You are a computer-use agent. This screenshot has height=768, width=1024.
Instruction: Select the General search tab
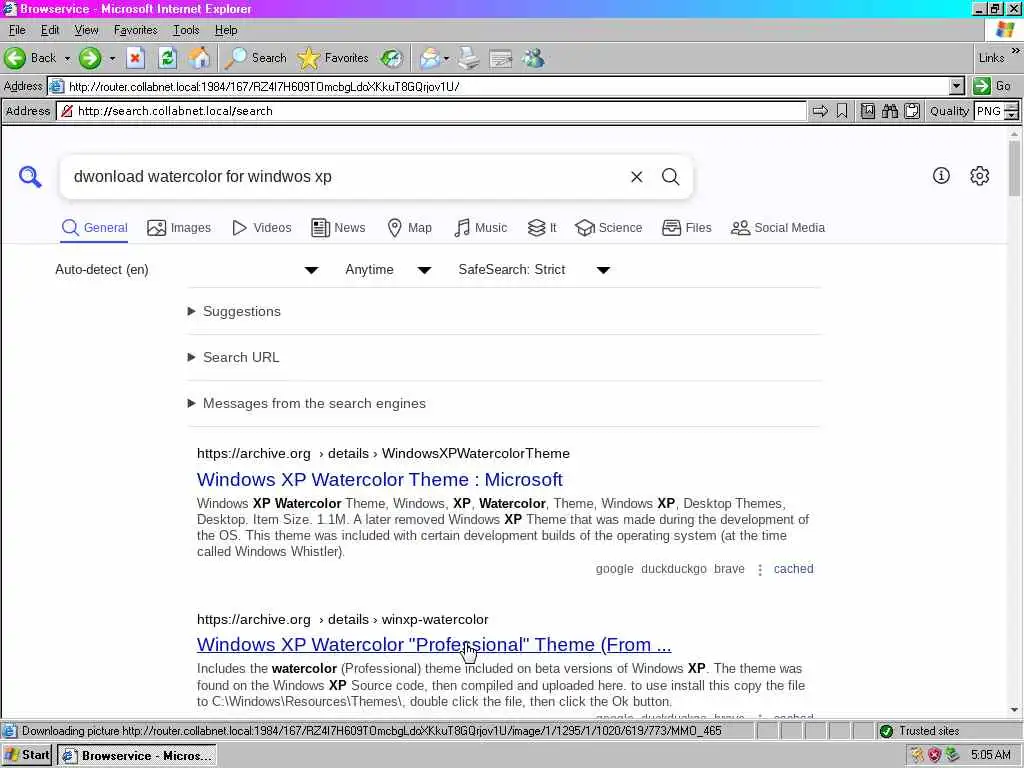coord(94,228)
